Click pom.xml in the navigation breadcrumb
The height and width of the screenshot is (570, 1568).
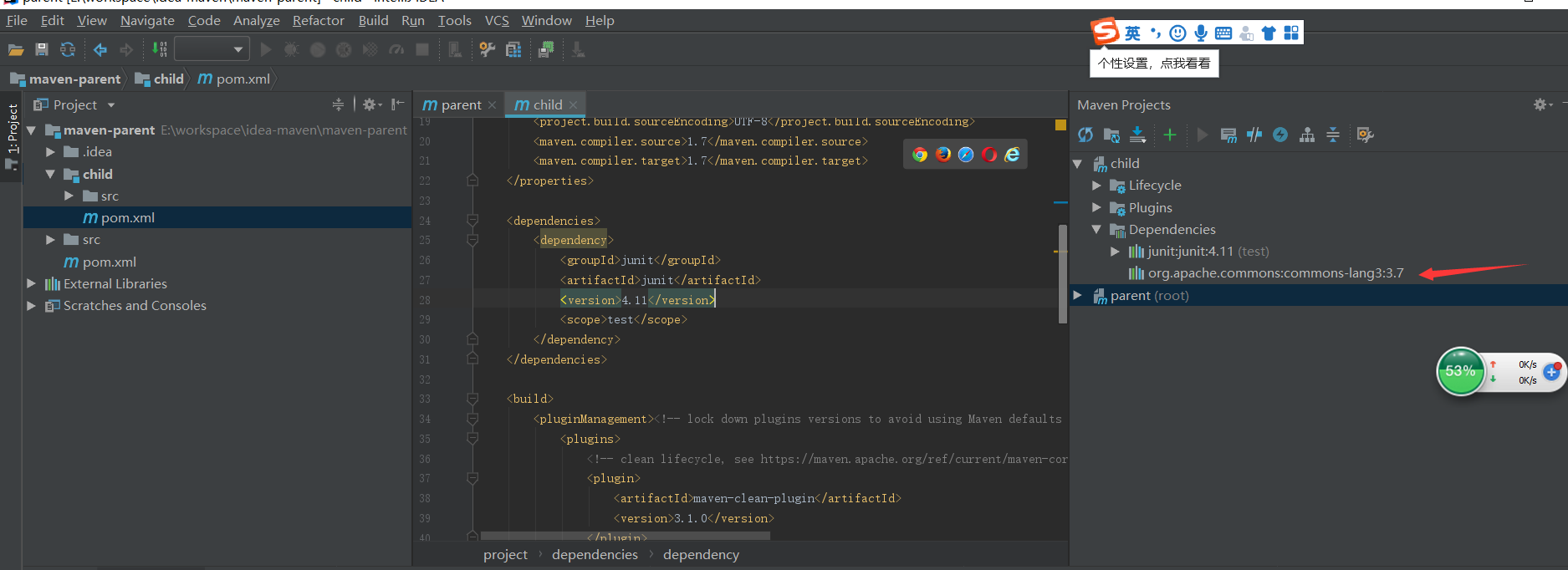pos(235,79)
